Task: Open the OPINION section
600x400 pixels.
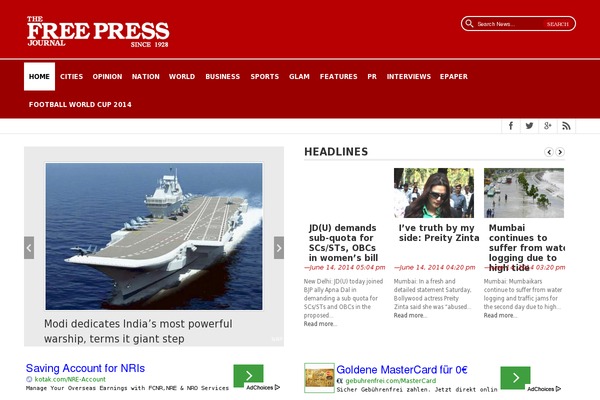Action: (107, 77)
